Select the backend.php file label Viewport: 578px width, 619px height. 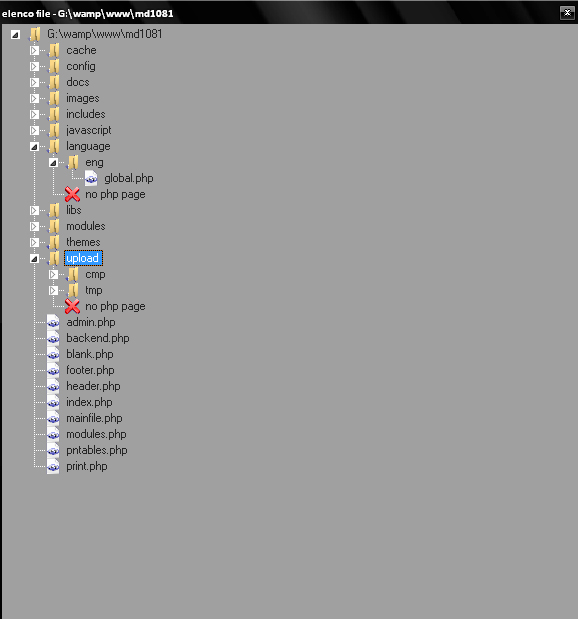(98, 338)
